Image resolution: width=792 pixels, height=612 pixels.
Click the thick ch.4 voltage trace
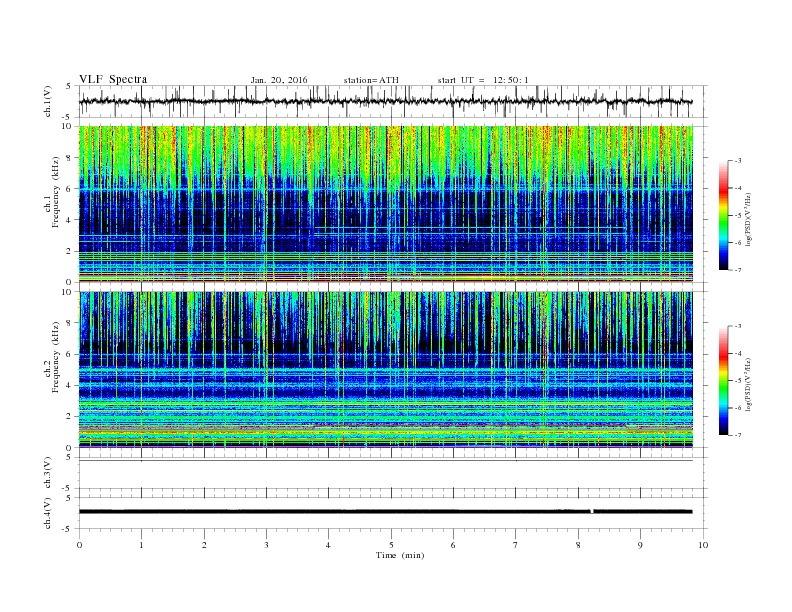pyautogui.click(x=386, y=512)
